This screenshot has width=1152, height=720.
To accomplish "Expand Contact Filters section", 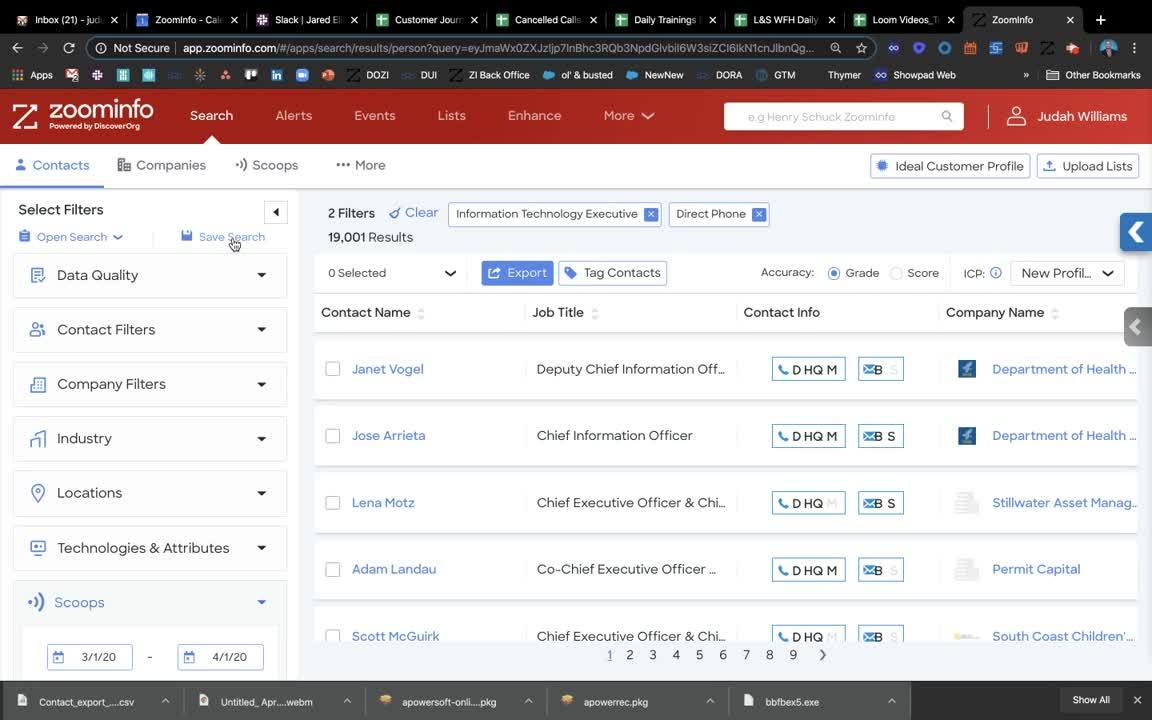I will [150, 330].
